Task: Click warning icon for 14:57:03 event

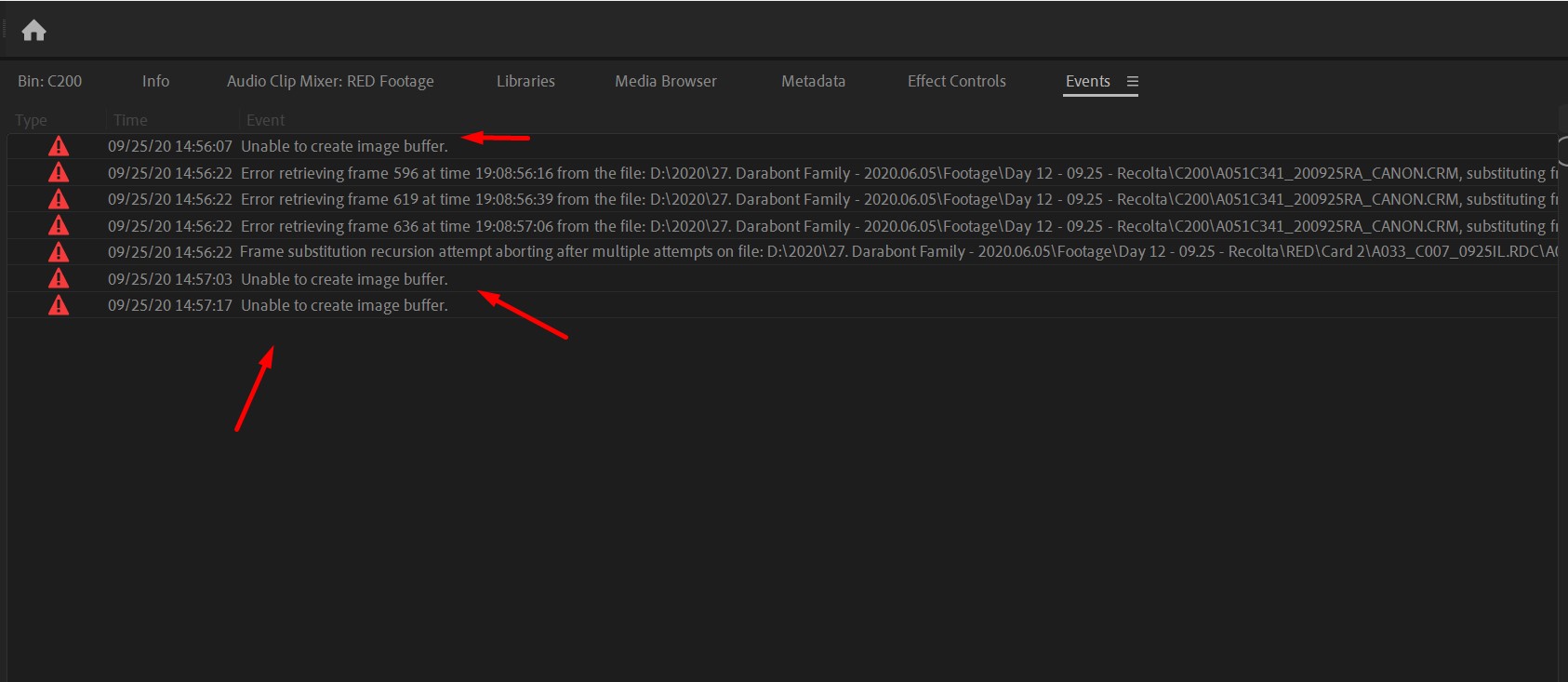Action: 59,279
